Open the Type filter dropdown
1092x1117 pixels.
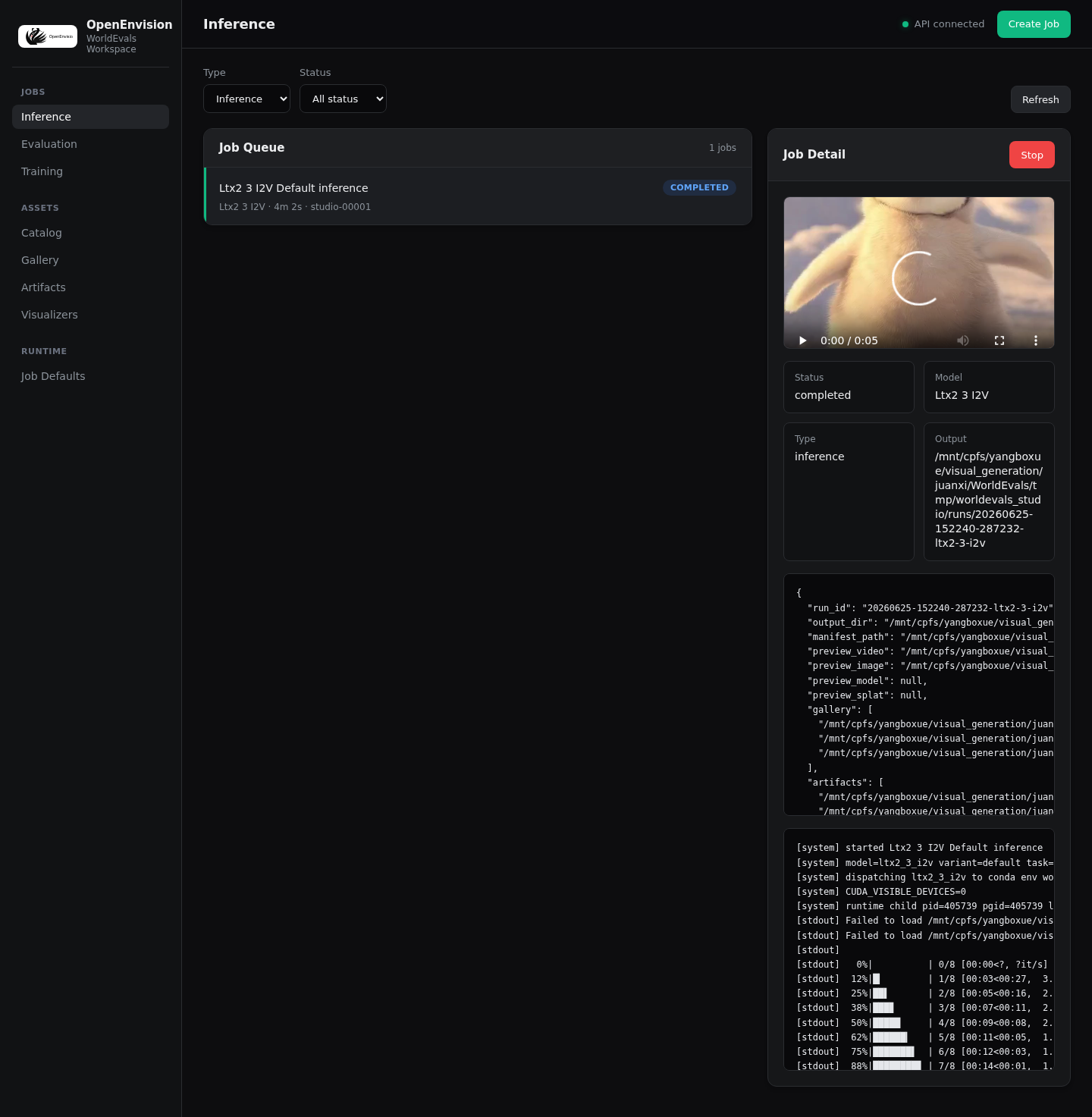[x=246, y=99]
